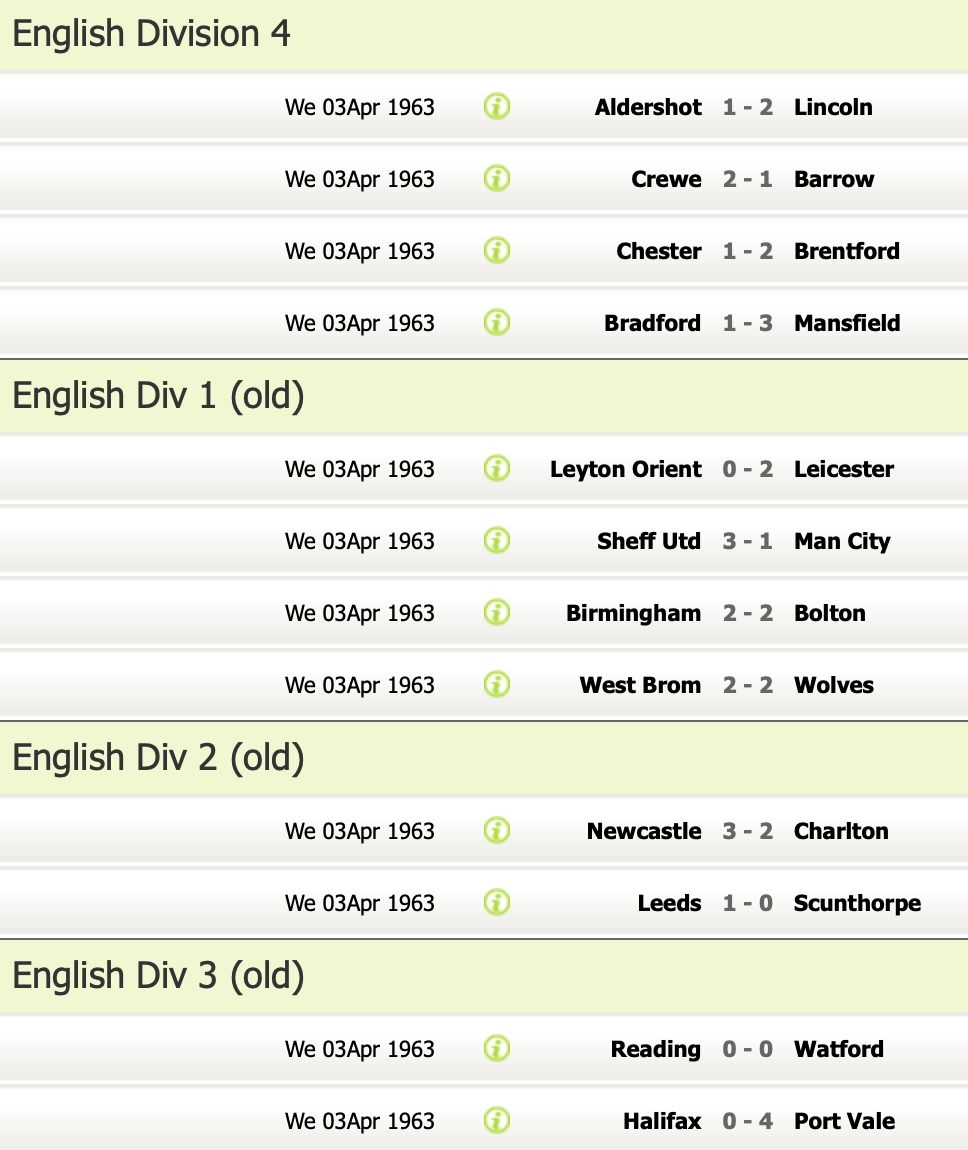The height and width of the screenshot is (1150, 968).
Task: Open the English Division 4 header
Action: [x=152, y=34]
